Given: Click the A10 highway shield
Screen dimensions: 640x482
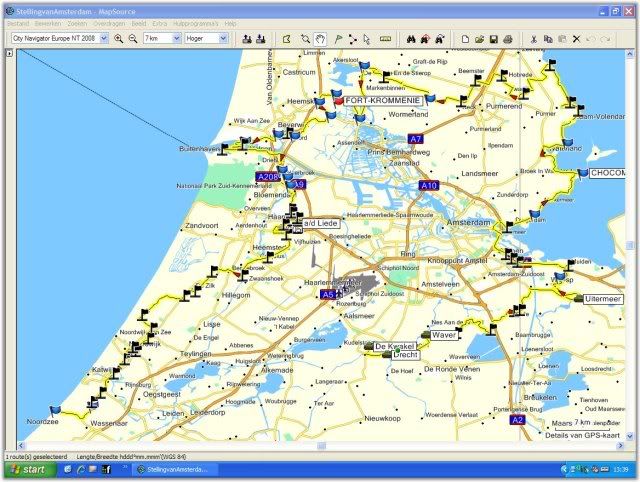Looking at the screenshot, I should (429, 186).
